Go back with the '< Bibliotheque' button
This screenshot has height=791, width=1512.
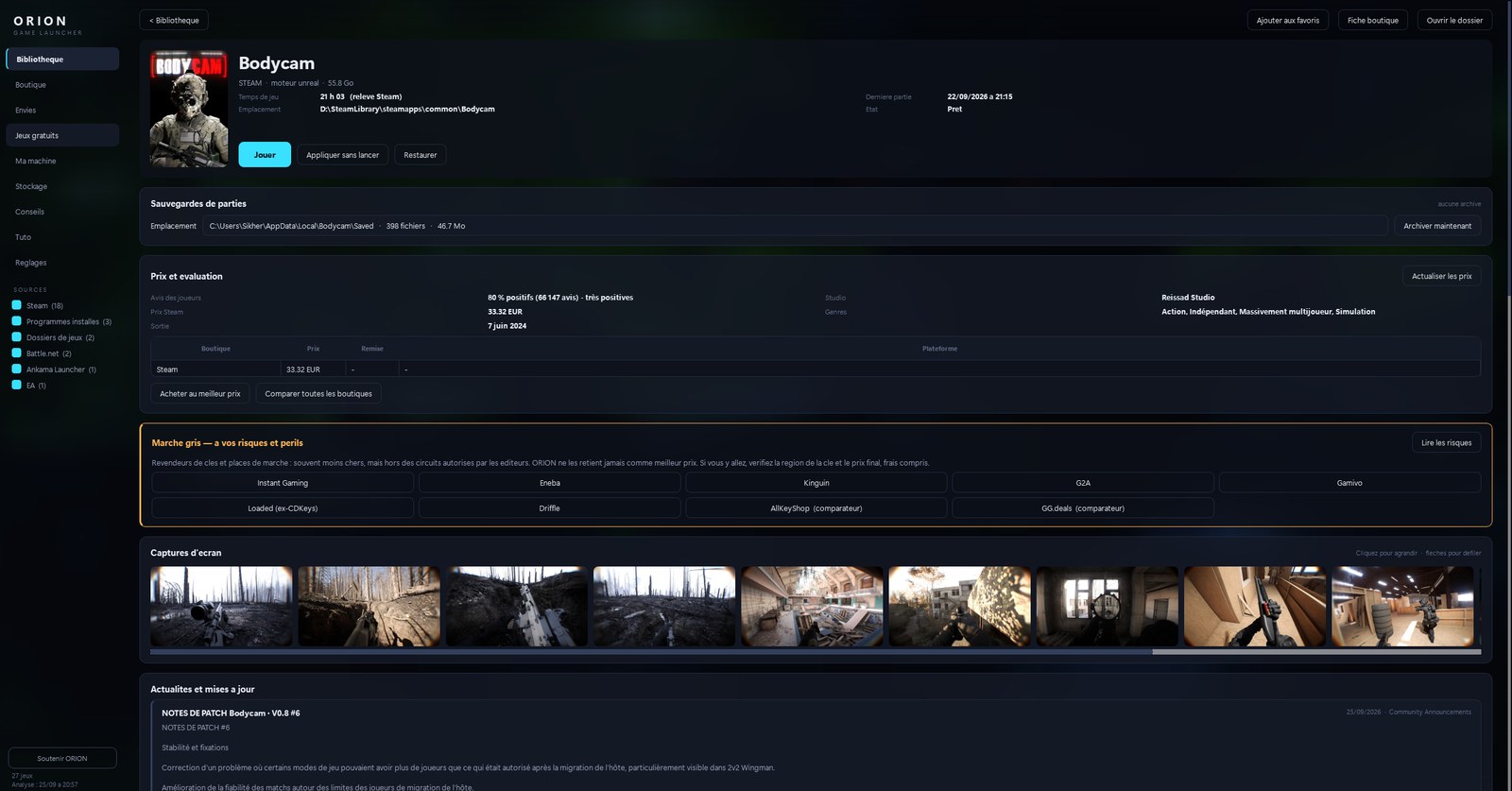click(x=174, y=20)
